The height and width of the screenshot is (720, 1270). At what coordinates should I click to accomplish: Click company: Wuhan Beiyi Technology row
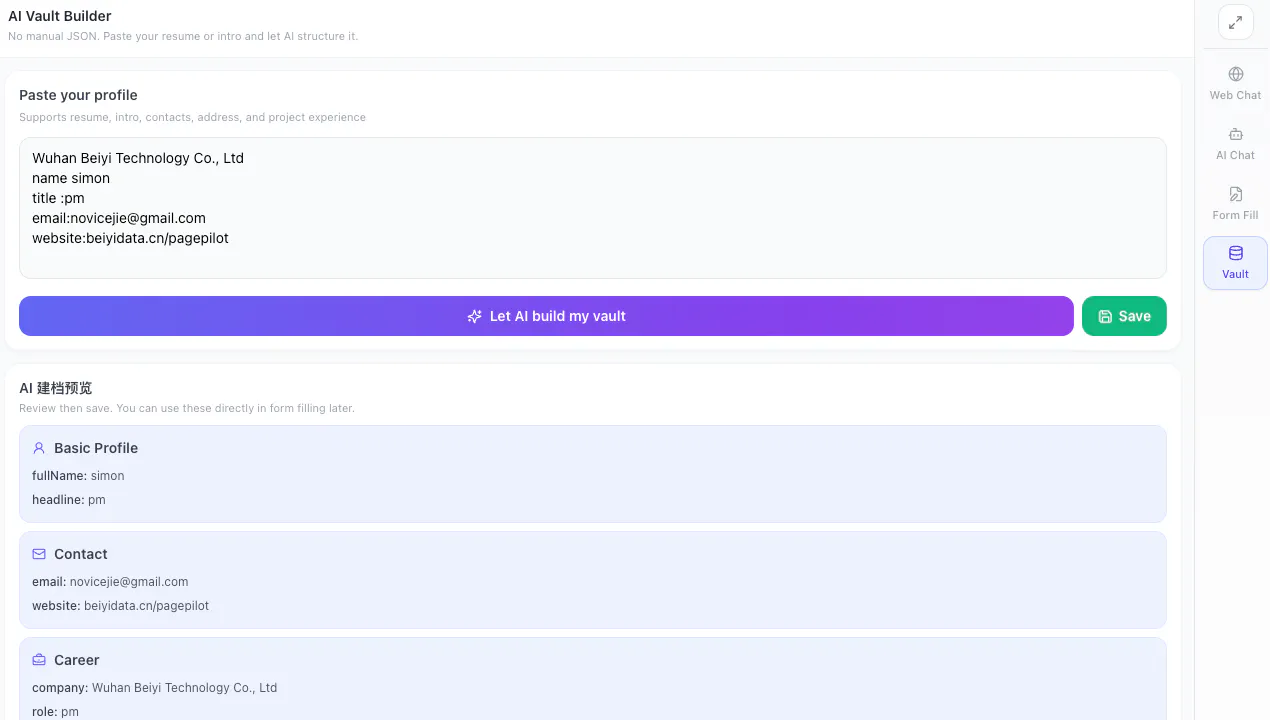(x=155, y=688)
